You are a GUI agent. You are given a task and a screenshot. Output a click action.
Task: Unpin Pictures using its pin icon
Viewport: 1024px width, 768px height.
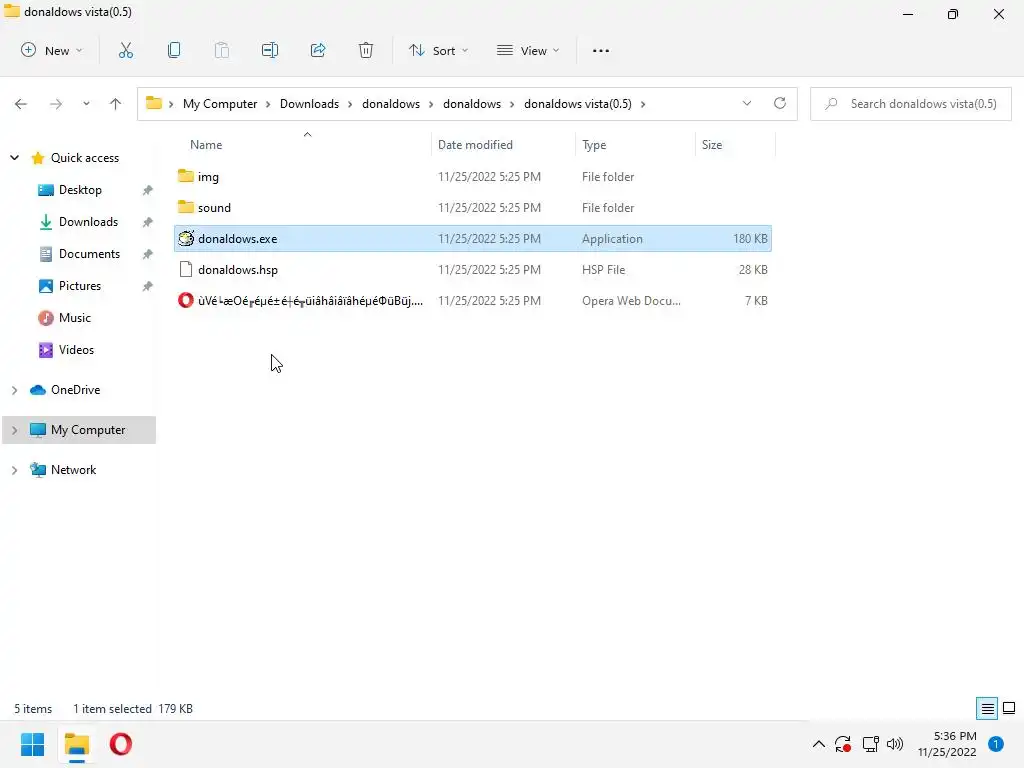click(148, 286)
